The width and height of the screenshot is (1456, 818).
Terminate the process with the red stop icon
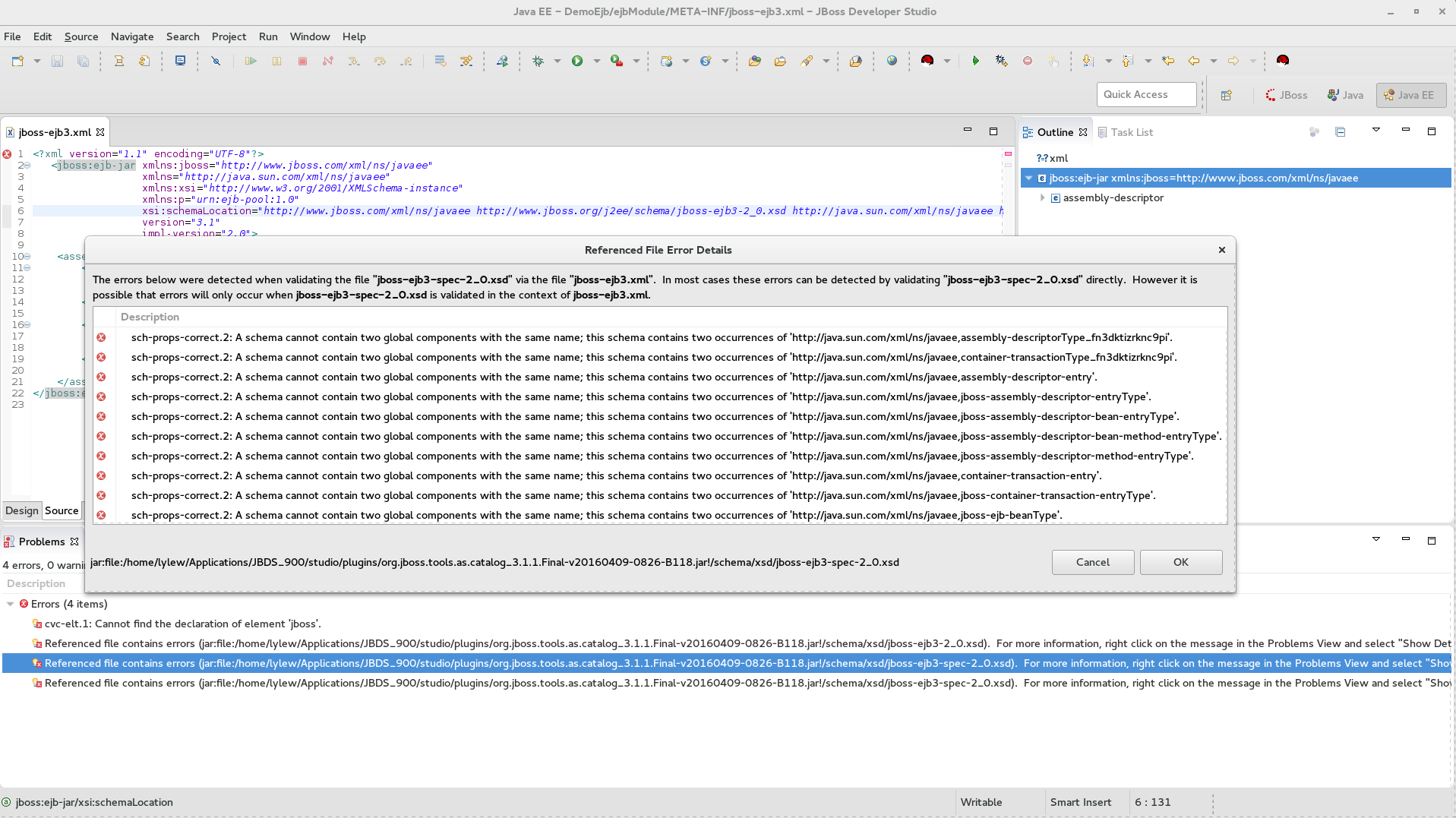302,62
